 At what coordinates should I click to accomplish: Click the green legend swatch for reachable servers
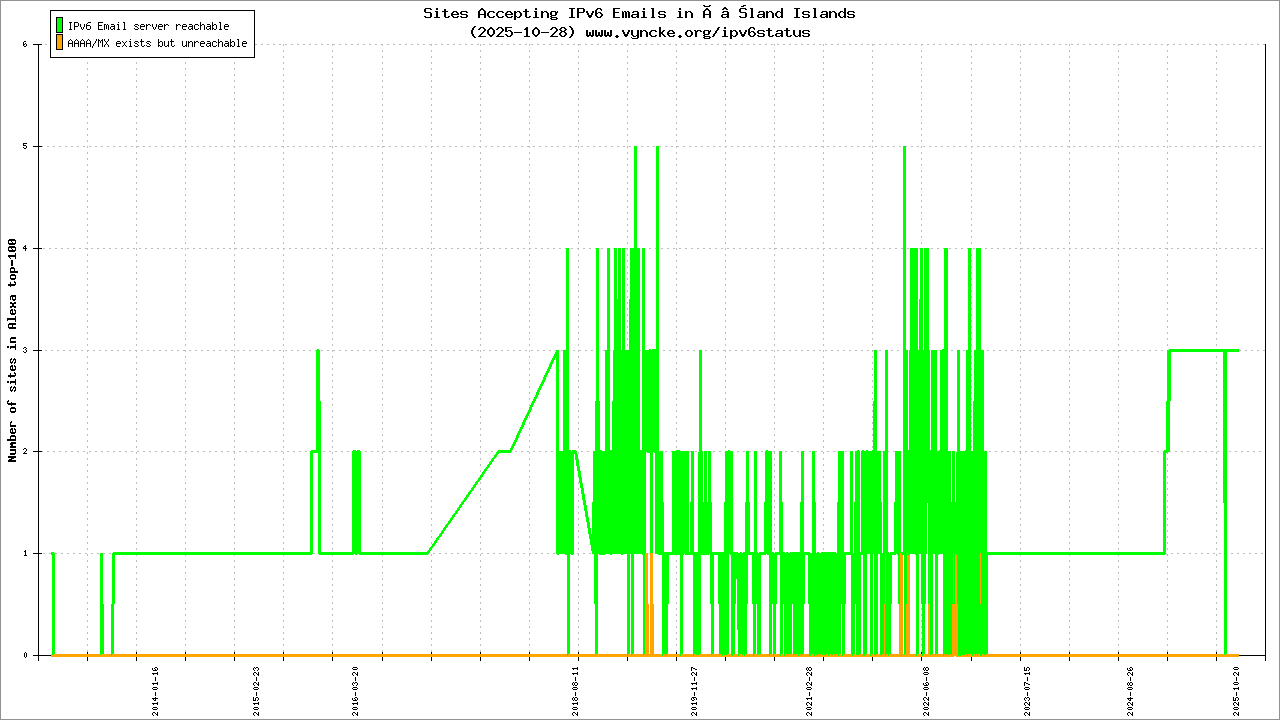coord(60,25)
